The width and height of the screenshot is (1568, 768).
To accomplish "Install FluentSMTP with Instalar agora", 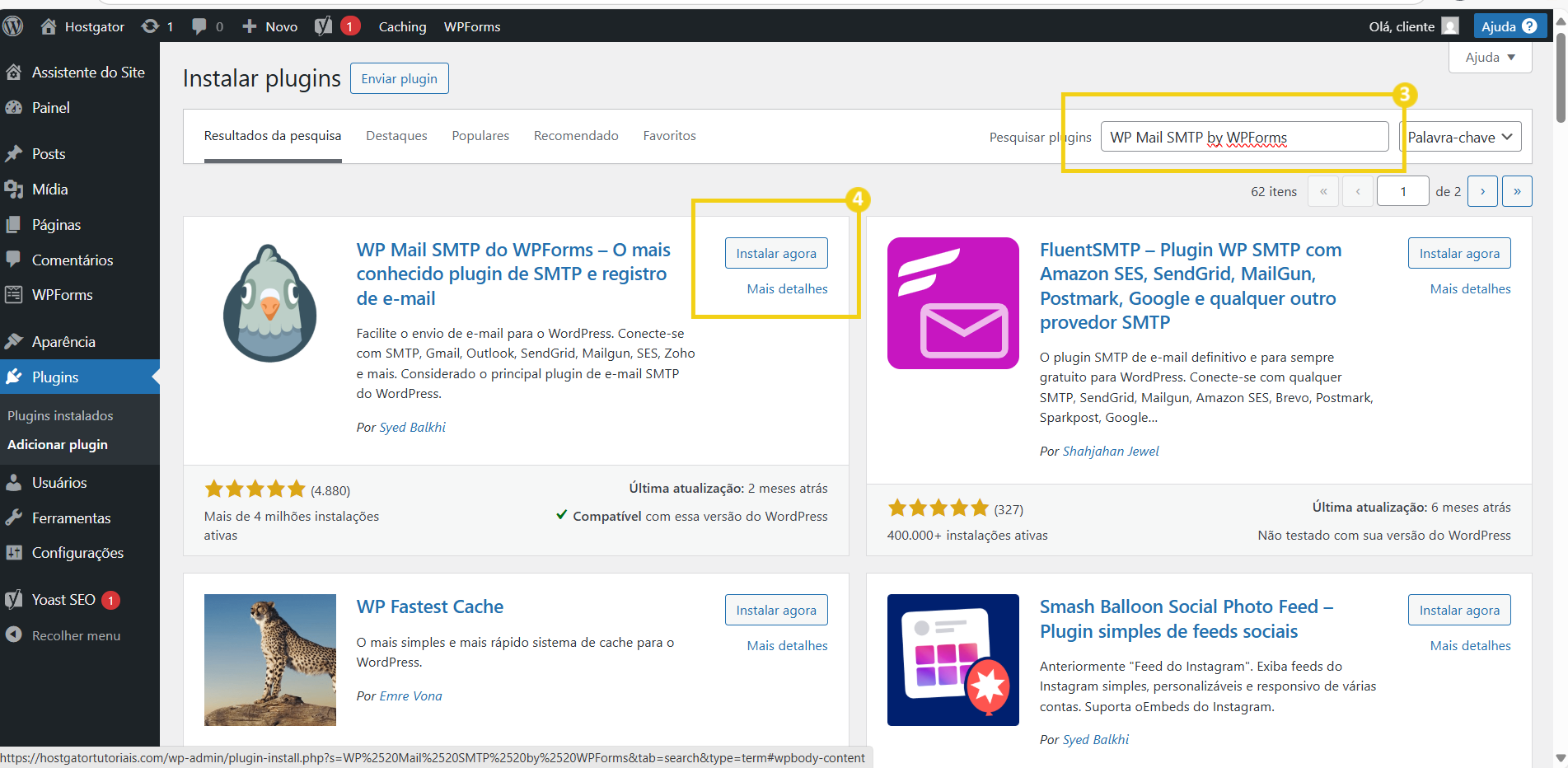I will [x=1459, y=253].
